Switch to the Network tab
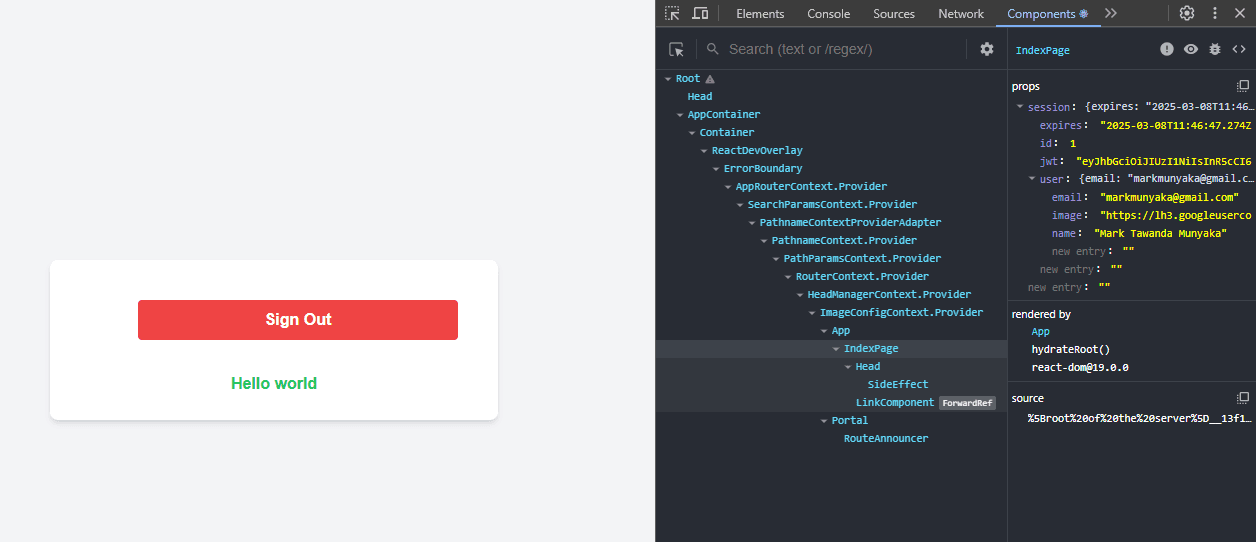Image resolution: width=1256 pixels, height=542 pixels. [960, 13]
